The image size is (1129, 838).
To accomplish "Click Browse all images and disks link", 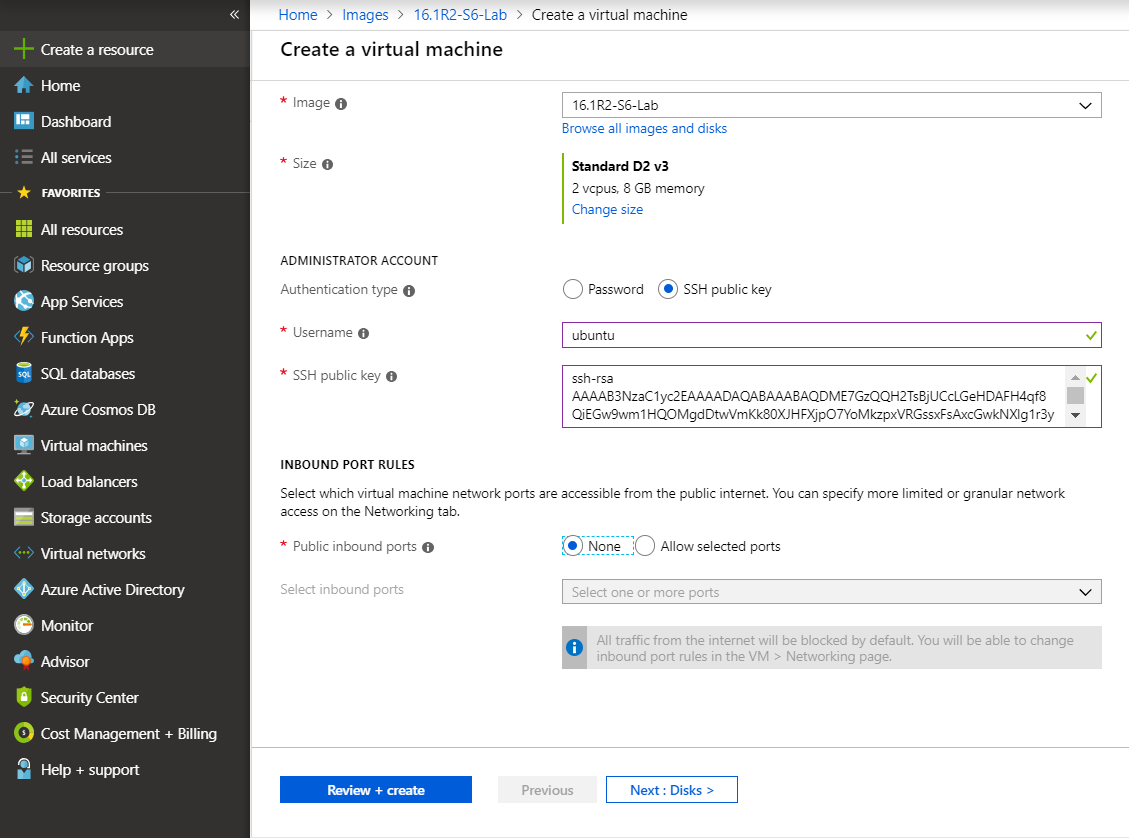I will click(x=644, y=128).
